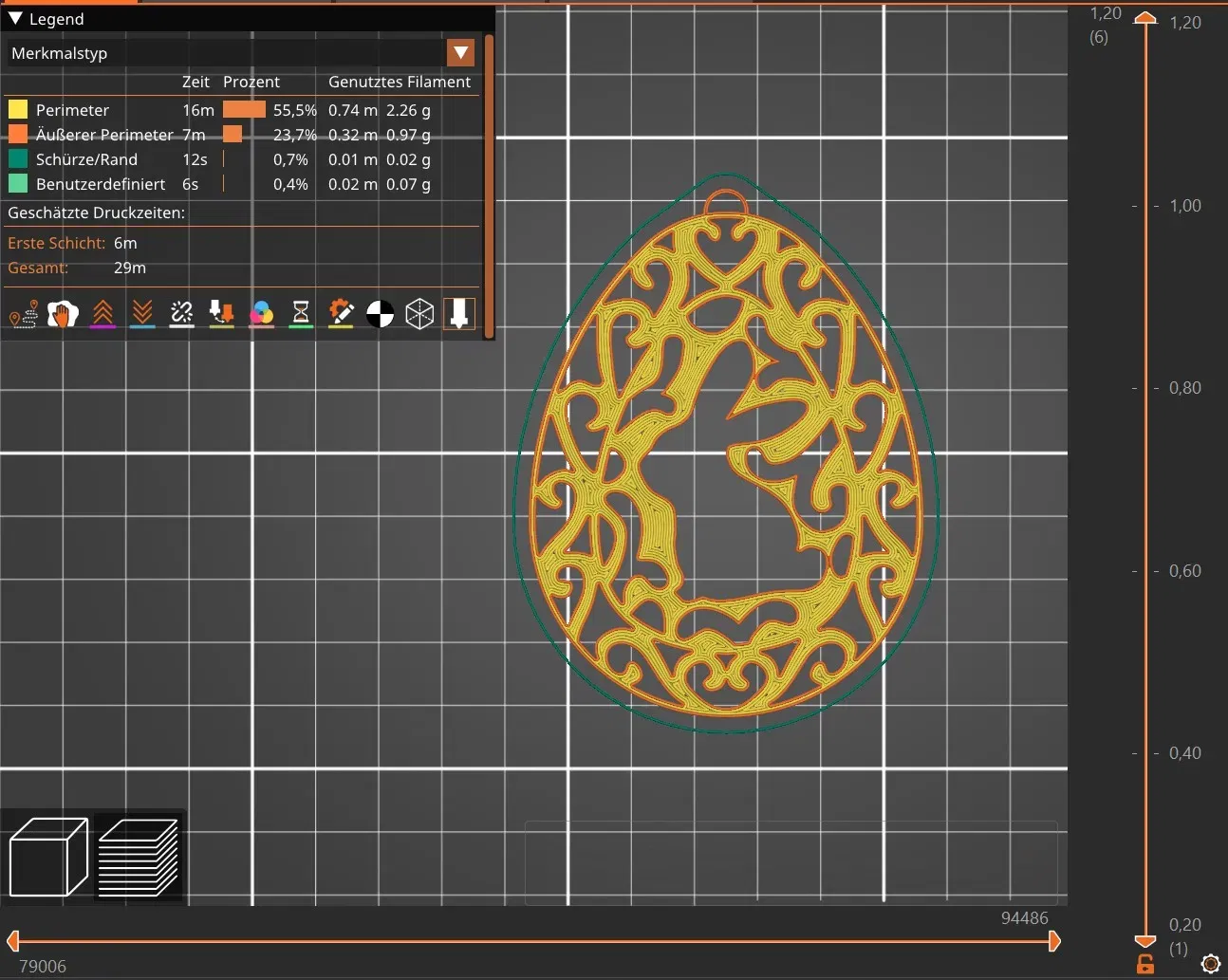
Task: Click left thumb of horizontal moves slider
Action: tap(13, 941)
